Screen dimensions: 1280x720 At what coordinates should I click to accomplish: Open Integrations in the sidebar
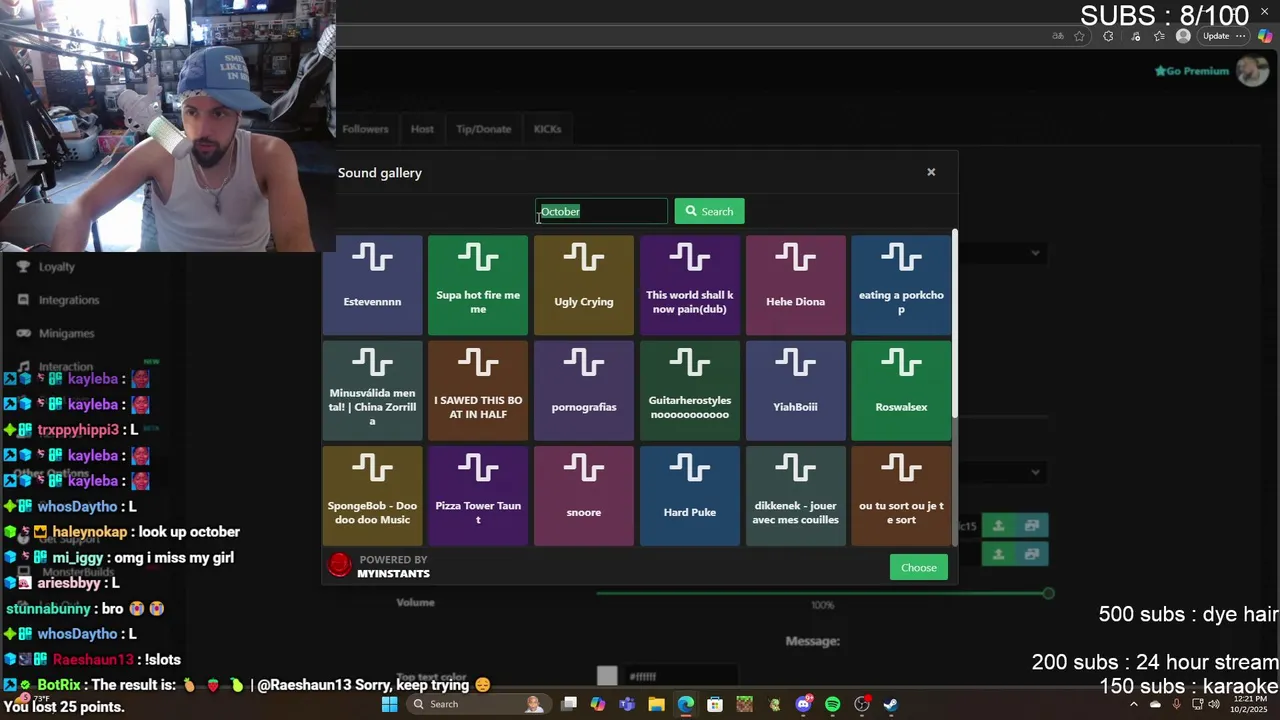coord(58,300)
